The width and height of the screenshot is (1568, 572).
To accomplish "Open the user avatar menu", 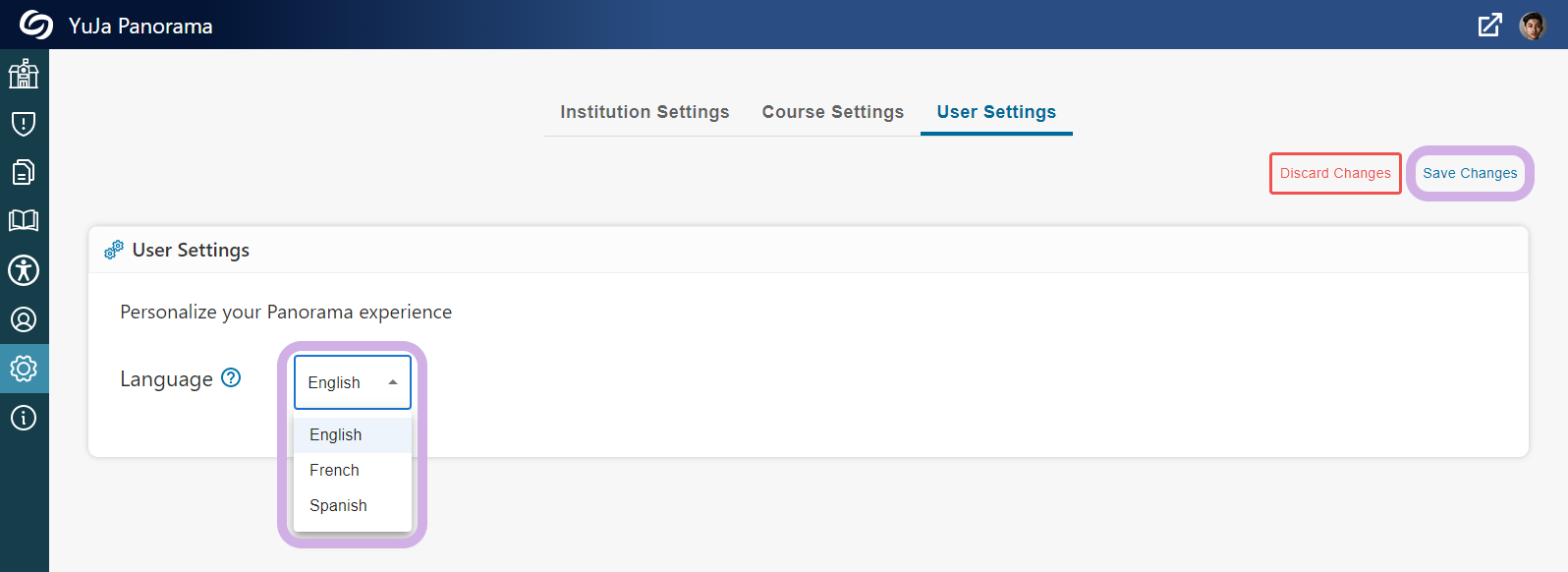I will (1533, 26).
